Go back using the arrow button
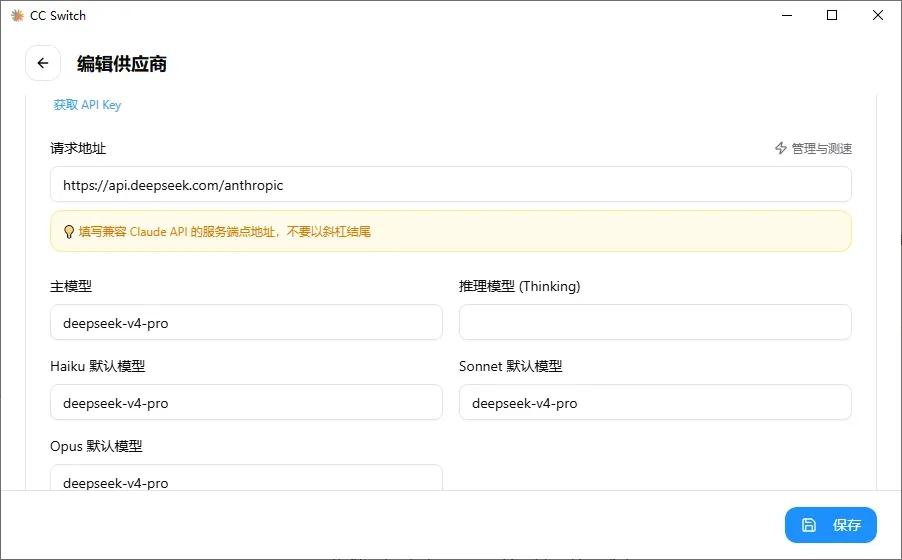Image resolution: width=902 pixels, height=560 pixels. coord(43,63)
